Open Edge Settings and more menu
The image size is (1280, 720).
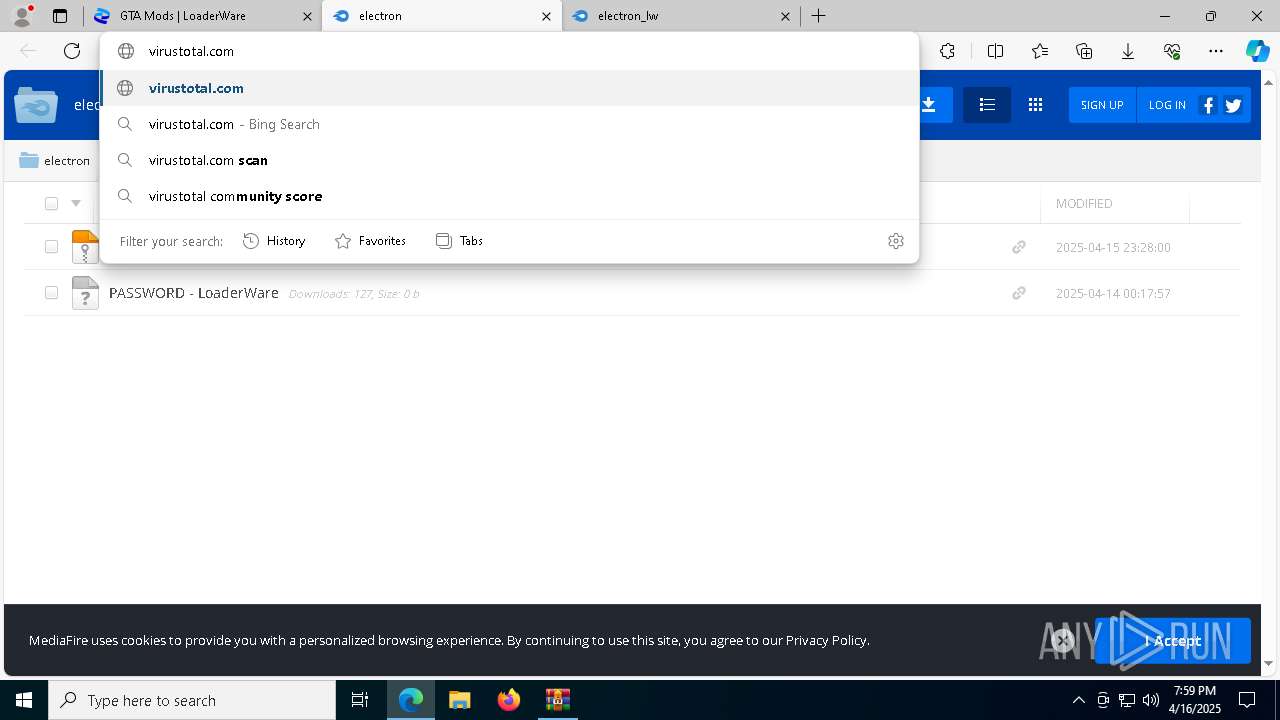click(x=1216, y=51)
